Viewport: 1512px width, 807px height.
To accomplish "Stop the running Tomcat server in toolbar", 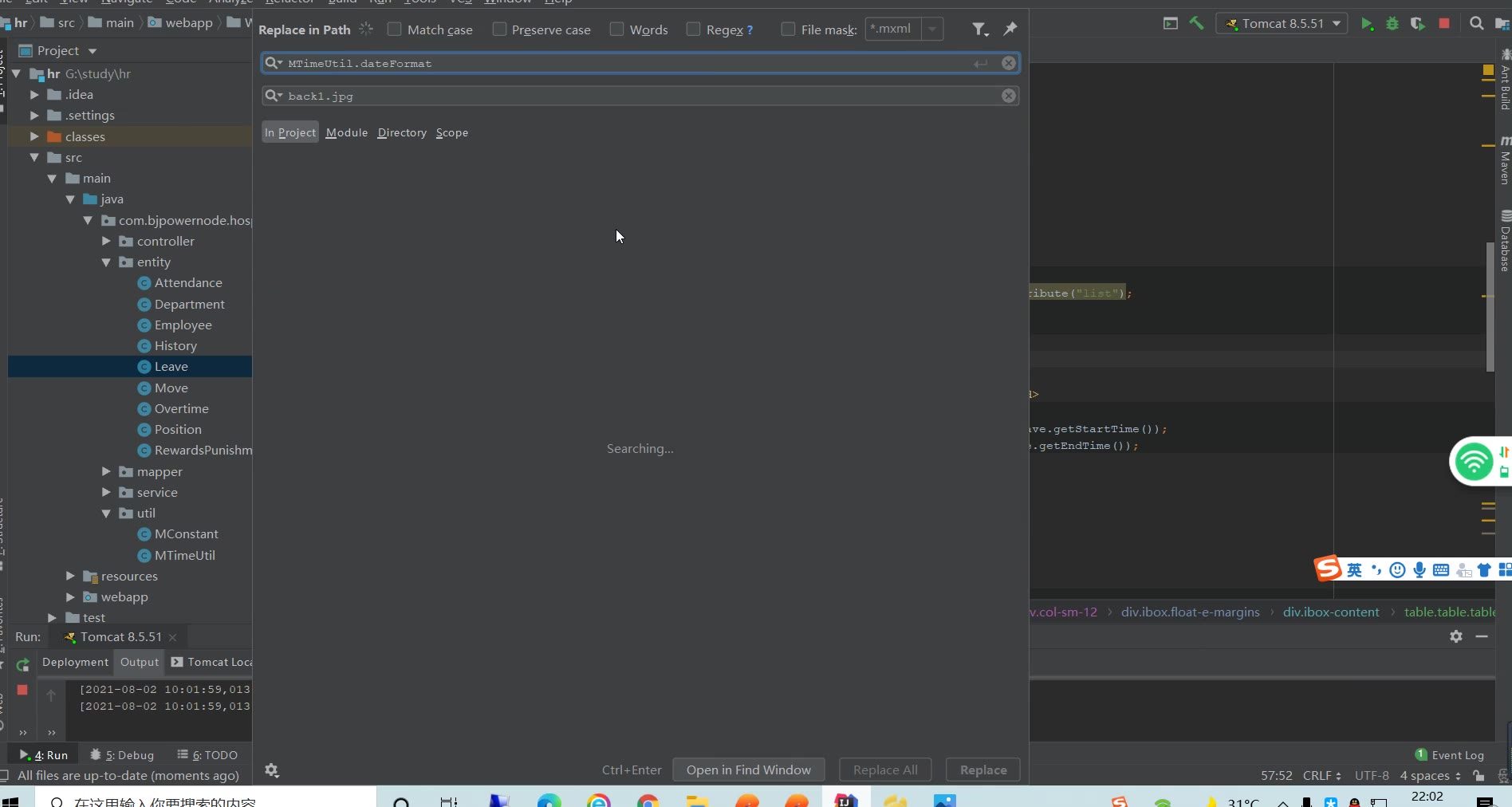I will click(x=1443, y=24).
